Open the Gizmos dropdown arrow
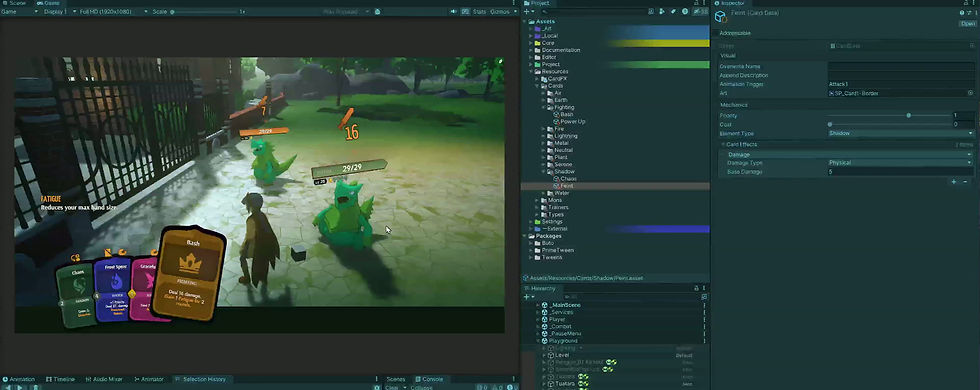This screenshot has height=390, width=980. point(515,11)
